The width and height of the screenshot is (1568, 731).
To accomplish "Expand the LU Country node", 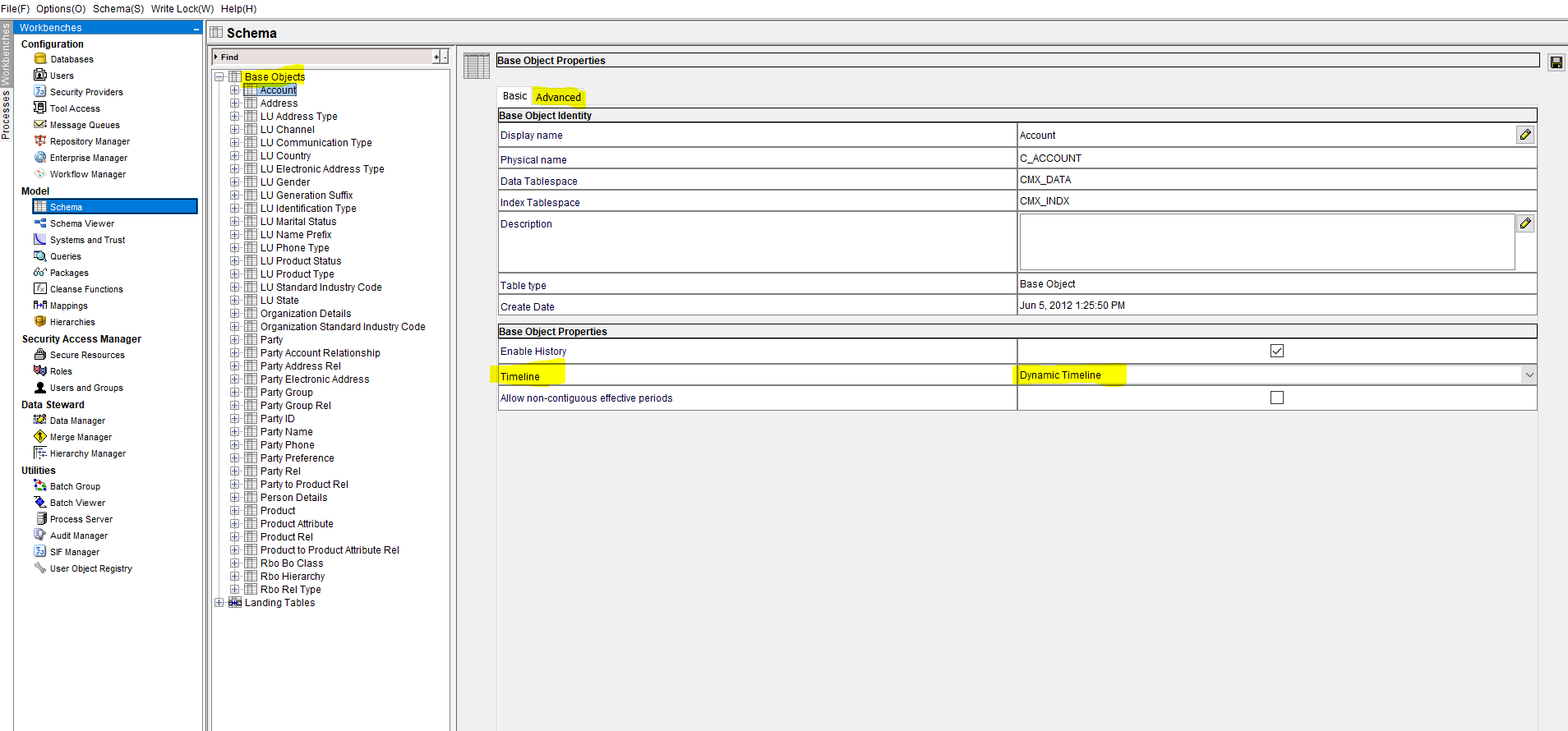I will [235, 156].
